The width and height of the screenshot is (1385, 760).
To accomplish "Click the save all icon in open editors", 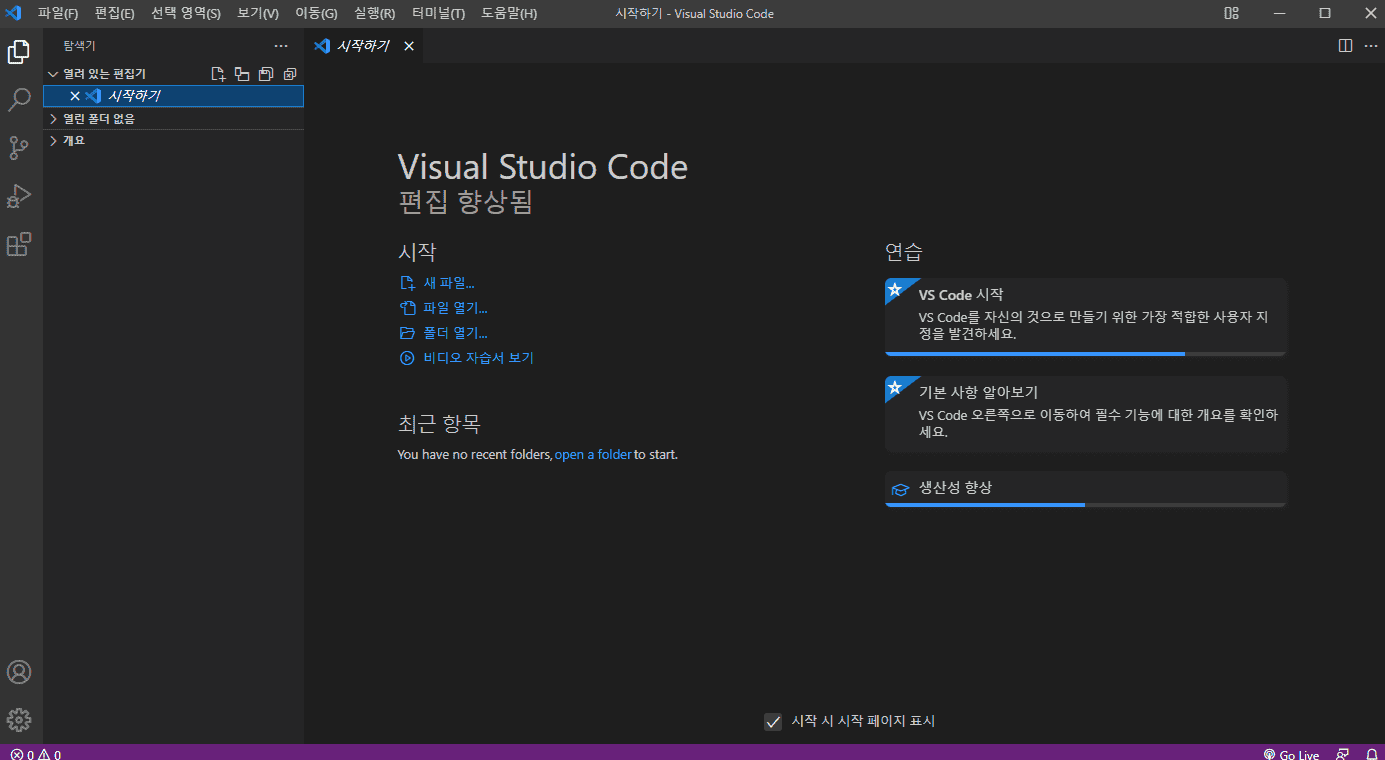I will (266, 74).
